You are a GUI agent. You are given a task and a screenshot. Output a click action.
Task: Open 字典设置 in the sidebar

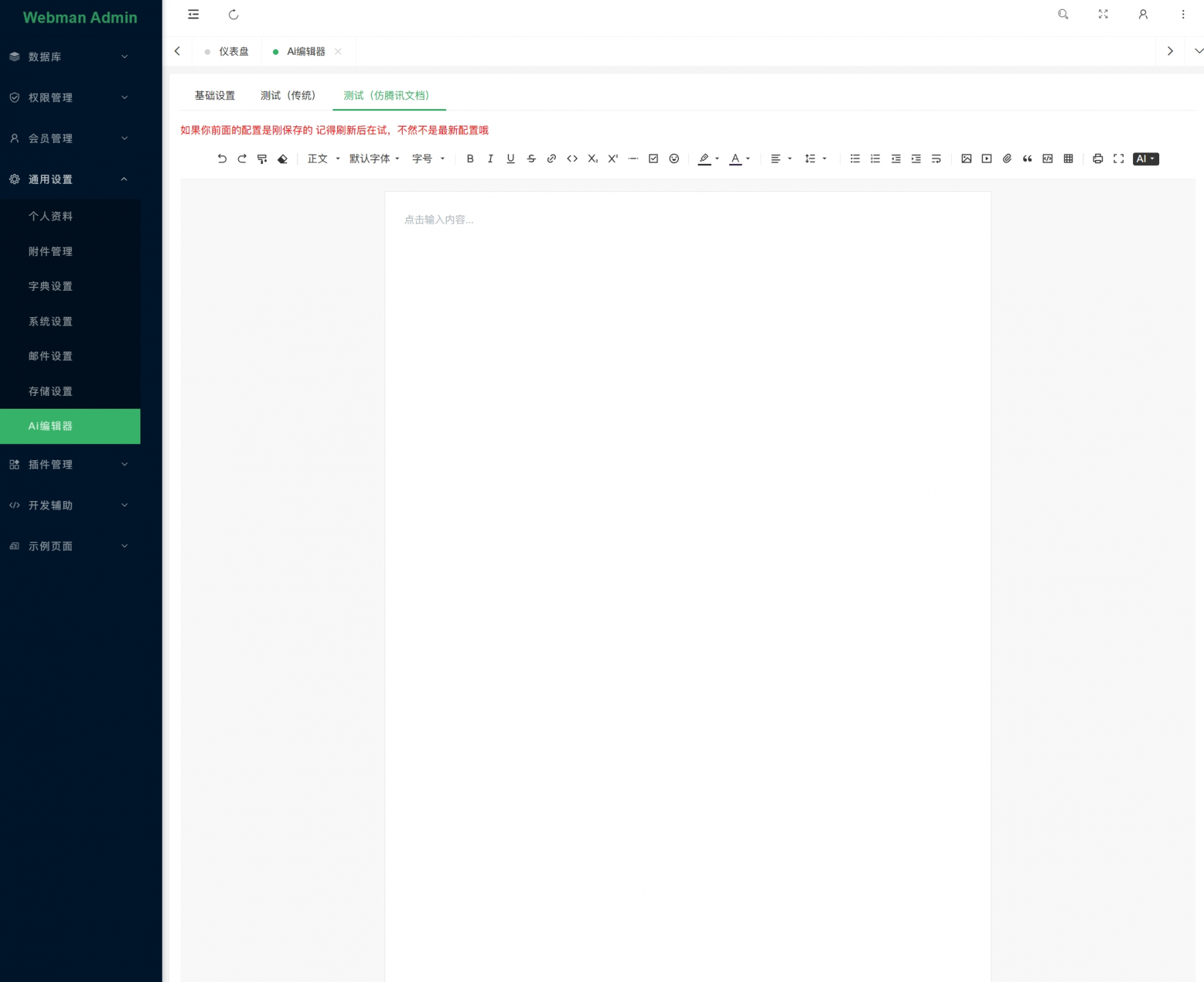click(70, 286)
